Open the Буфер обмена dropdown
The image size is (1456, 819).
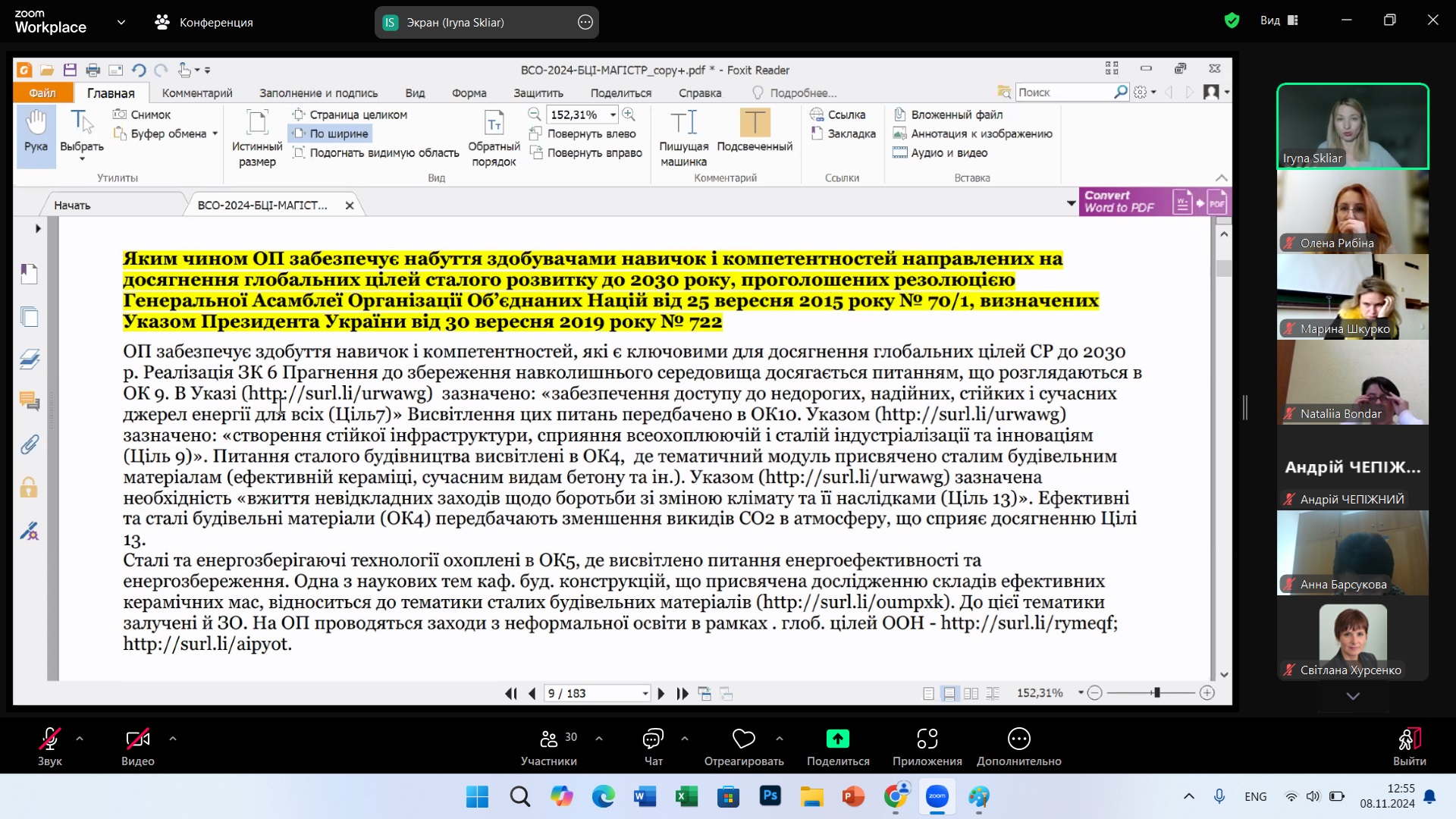pyautogui.click(x=215, y=133)
